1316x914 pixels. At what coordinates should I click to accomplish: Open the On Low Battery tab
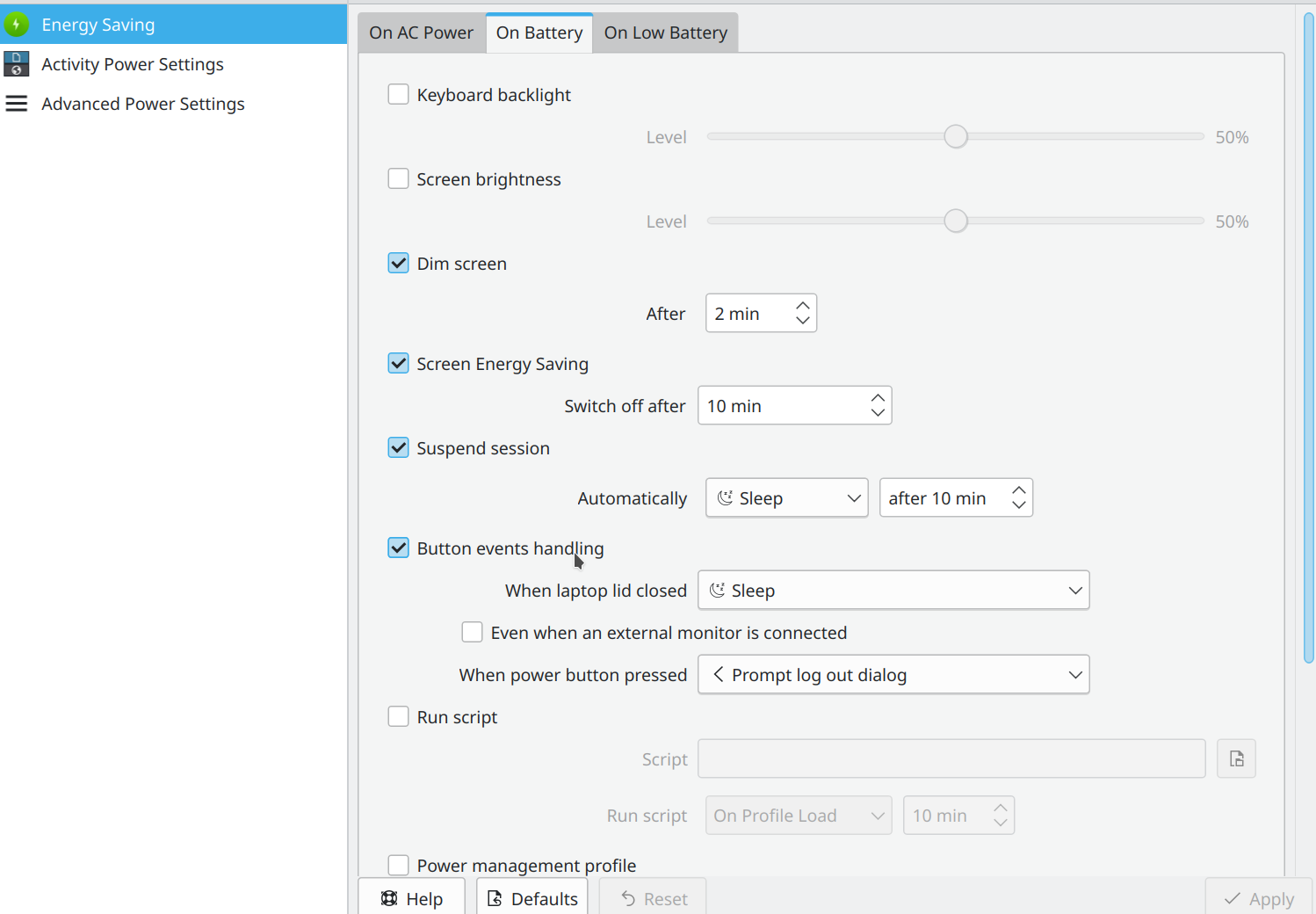click(x=666, y=33)
